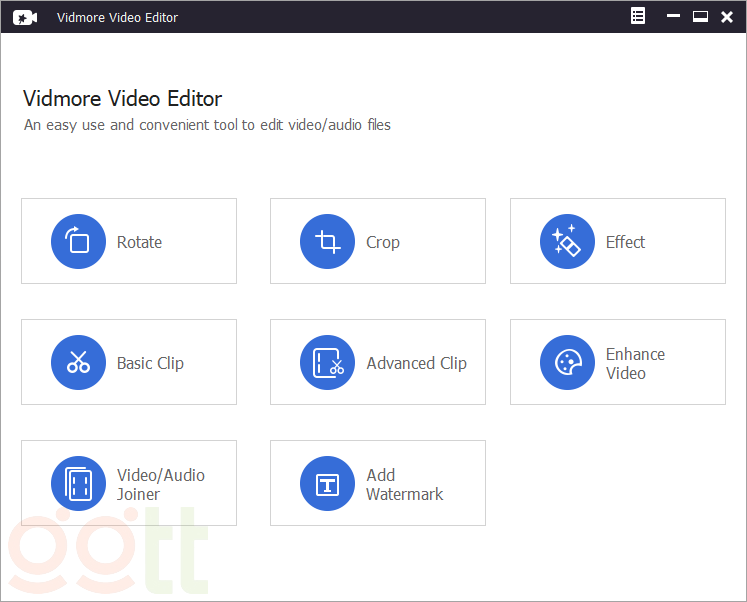The width and height of the screenshot is (747, 602).
Task: Click the Rotate circular icon
Action: point(78,242)
